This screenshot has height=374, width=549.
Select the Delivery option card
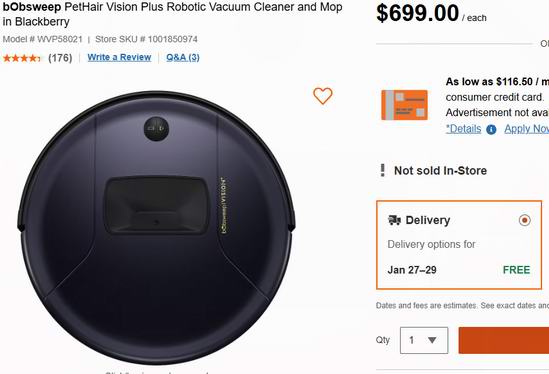[x=459, y=245]
